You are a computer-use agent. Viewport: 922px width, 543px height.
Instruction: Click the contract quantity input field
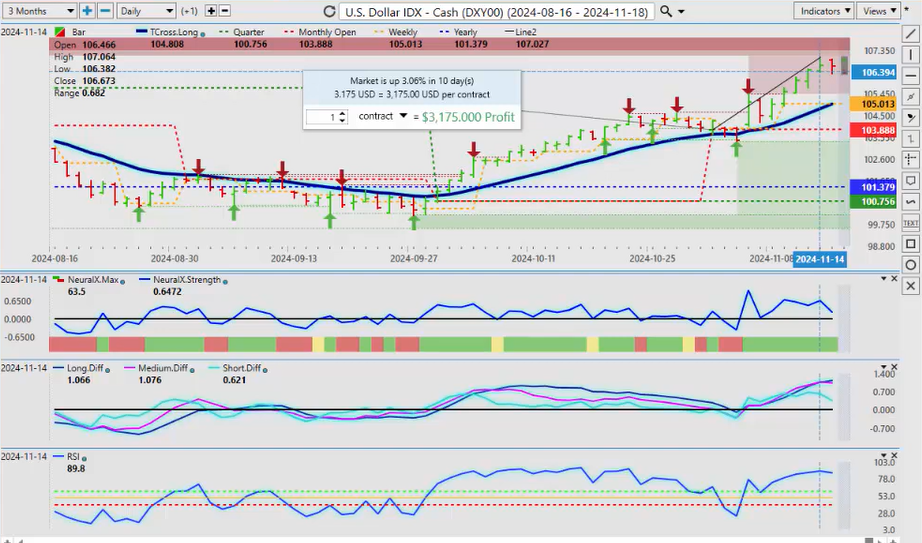[324, 117]
